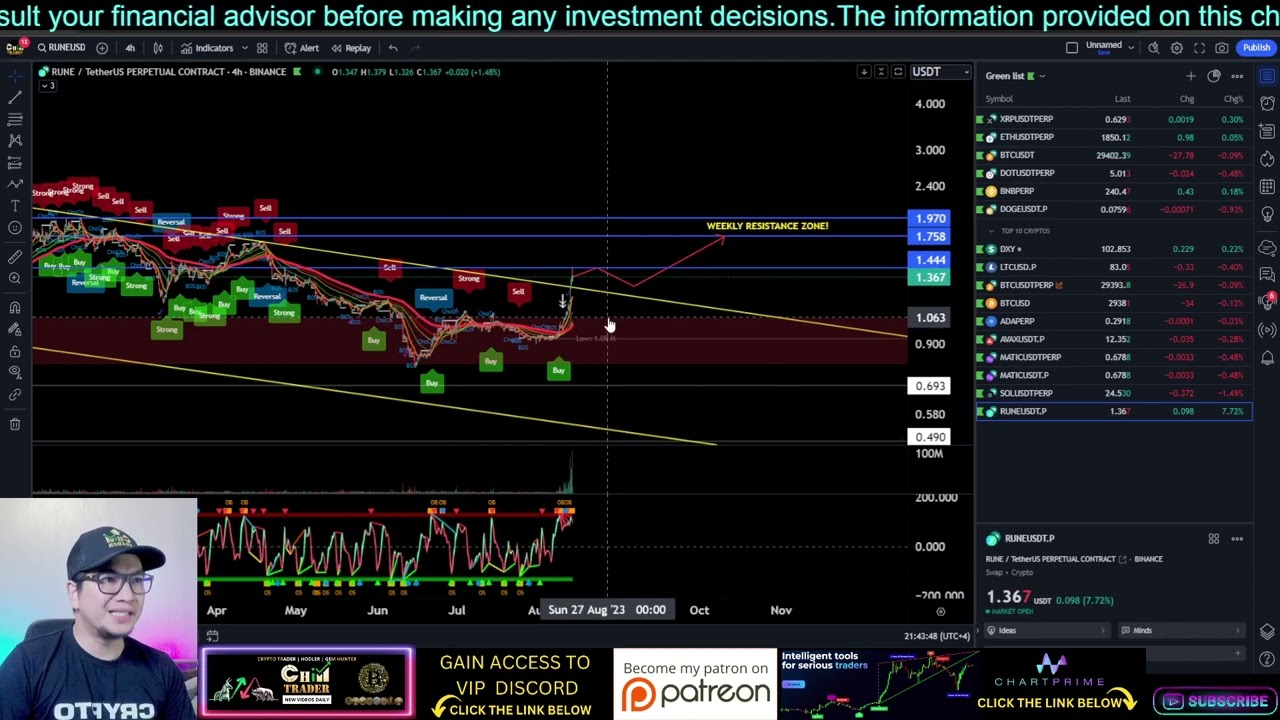Sort watchlist by Symbol column
Image resolution: width=1280 pixels, height=720 pixels.
[999, 99]
